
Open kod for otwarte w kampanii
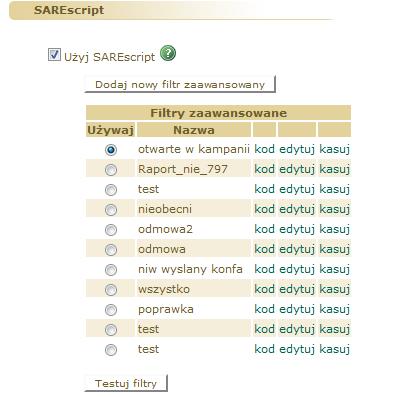265,149
